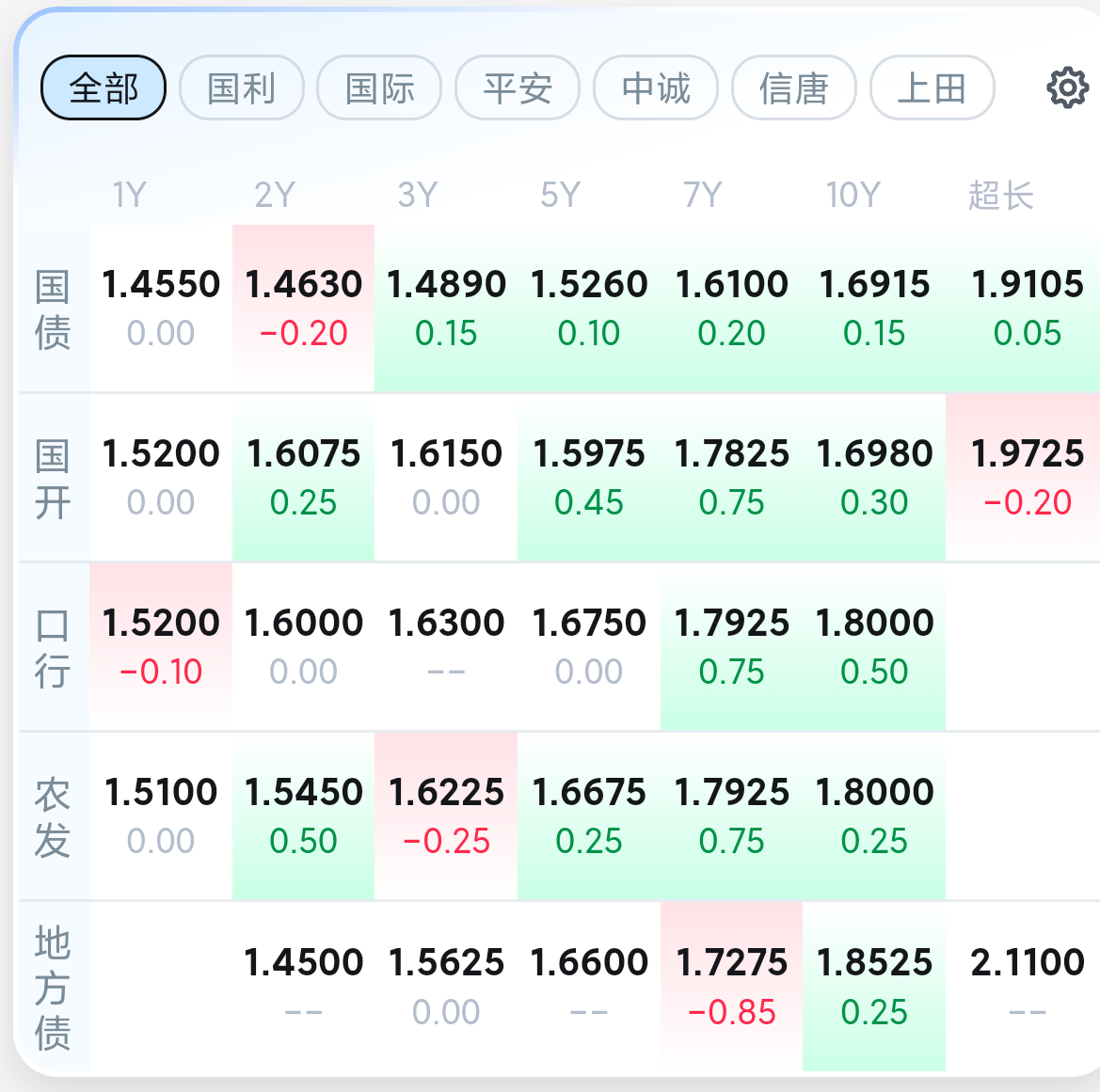Viewport: 1100px width, 1092px height.
Task: Choose the 中诚 tab
Action: tap(656, 87)
